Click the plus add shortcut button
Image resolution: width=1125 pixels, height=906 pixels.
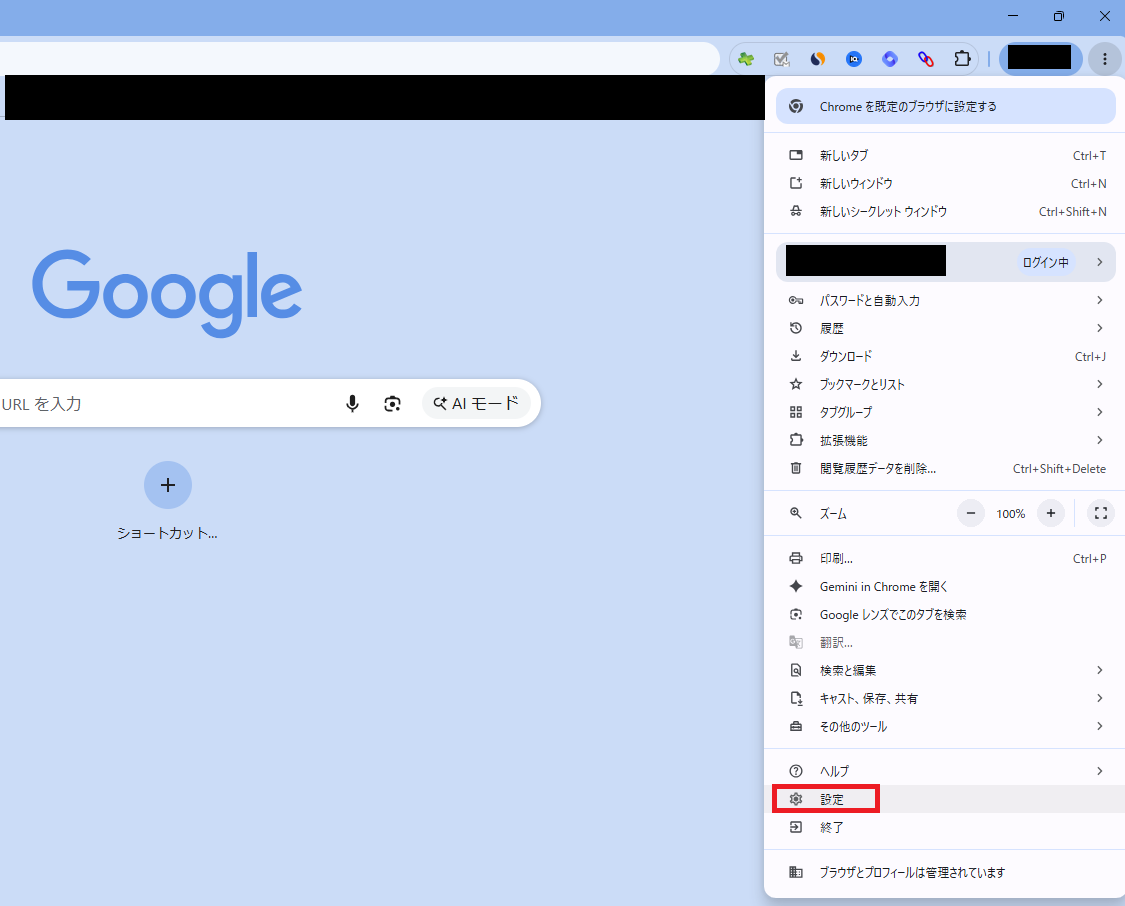(168, 485)
